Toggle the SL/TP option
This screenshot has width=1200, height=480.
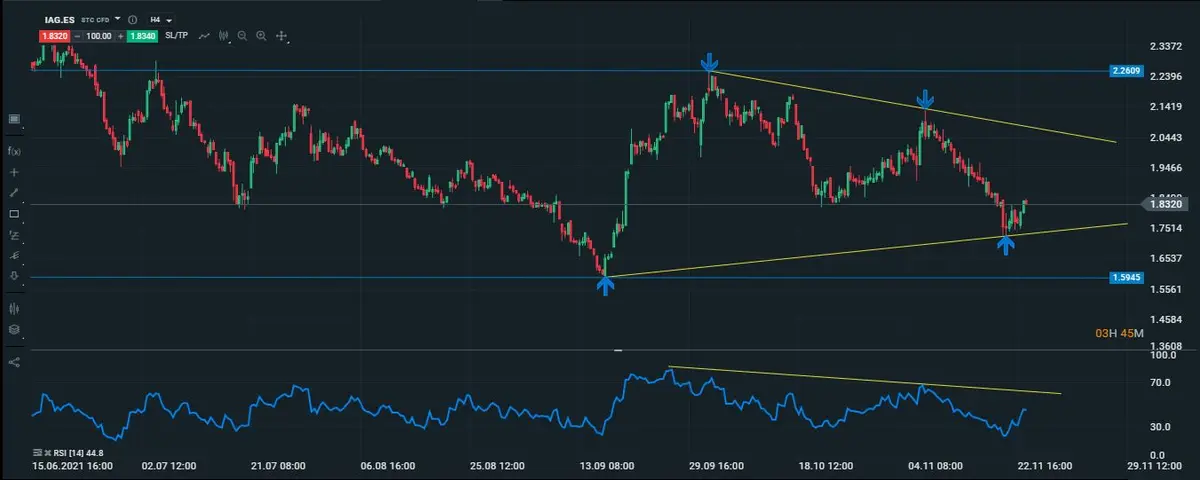[x=176, y=36]
